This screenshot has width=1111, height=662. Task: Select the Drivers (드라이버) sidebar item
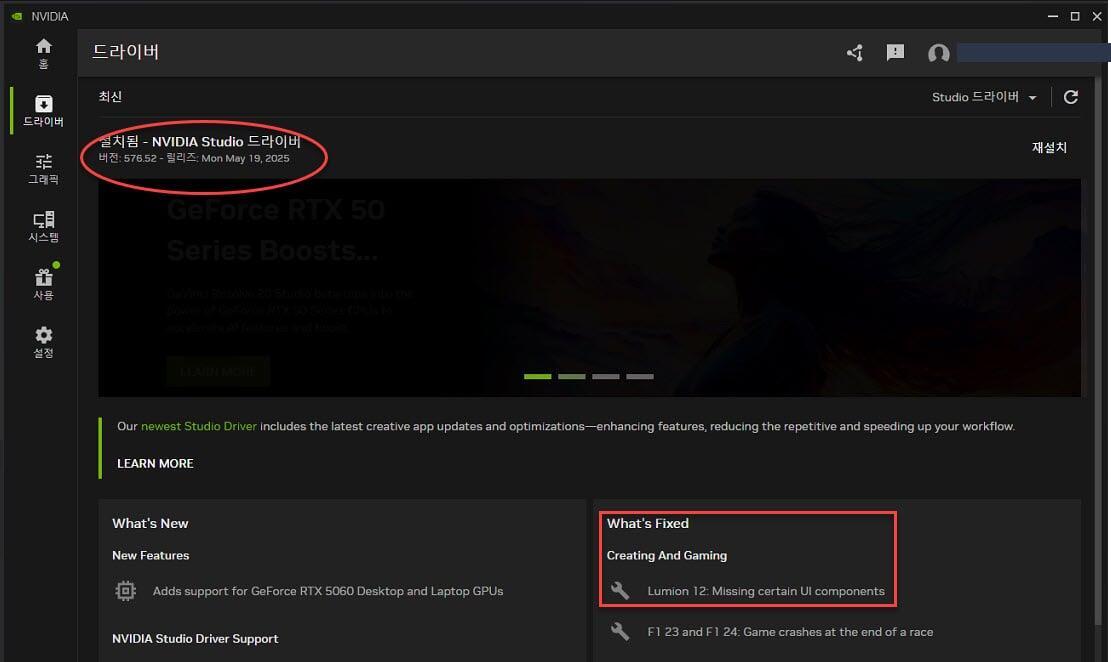coord(43,111)
